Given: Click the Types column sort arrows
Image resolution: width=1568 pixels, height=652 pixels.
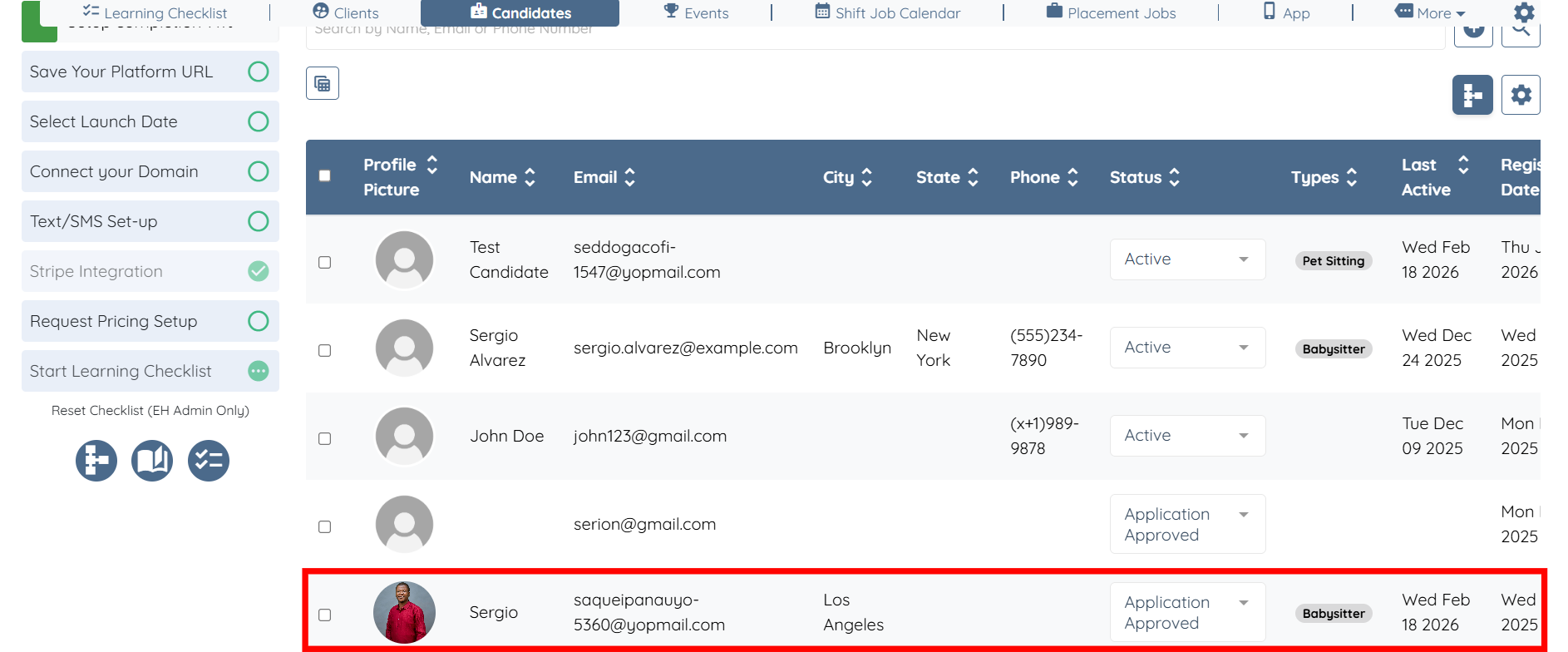Looking at the screenshot, I should pos(1352,177).
